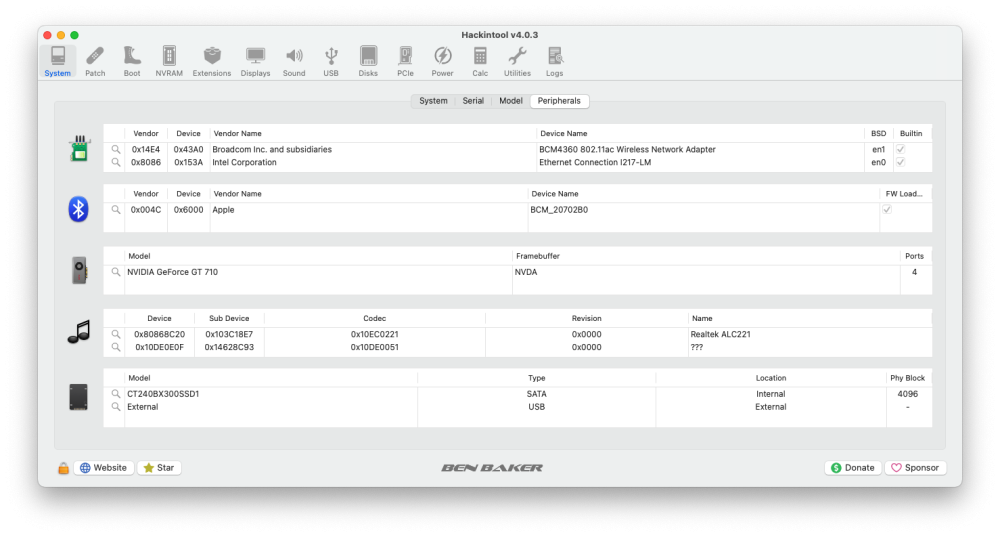Click the Phy Block column header
Viewport: 1000px width, 537px height.
pyautogui.click(x=908, y=378)
